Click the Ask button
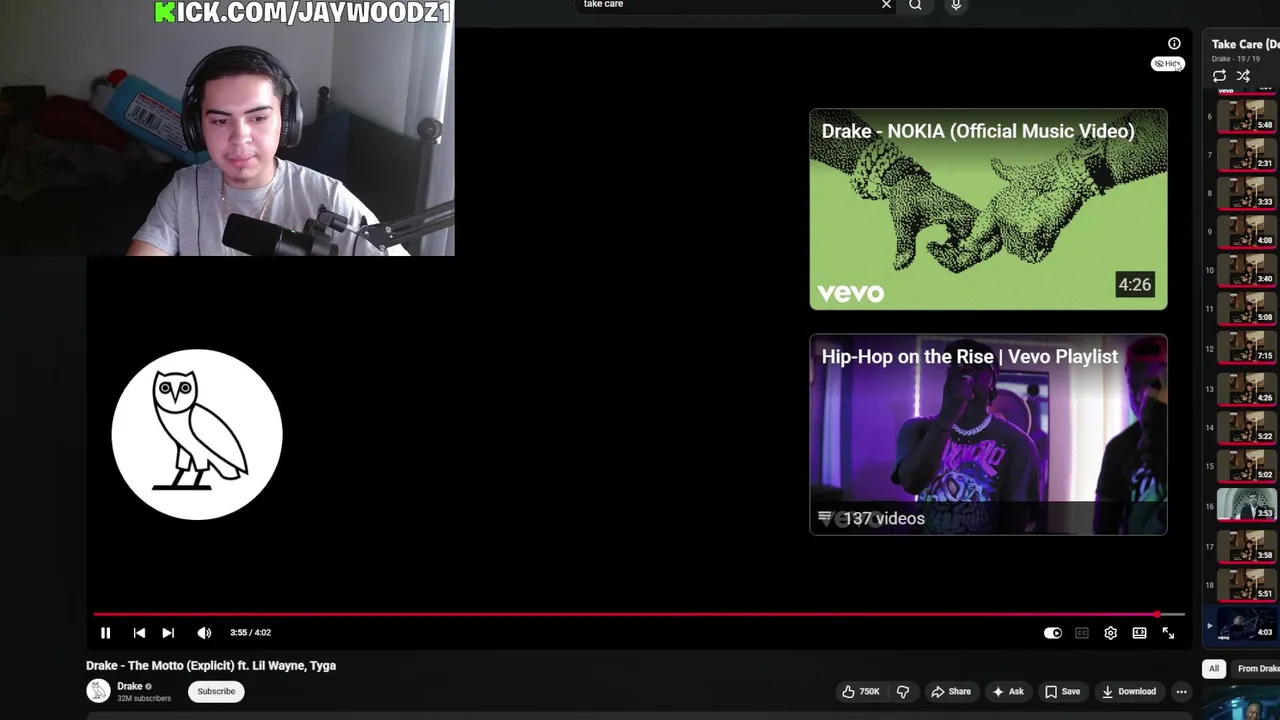The width and height of the screenshot is (1280, 720). click(1007, 691)
